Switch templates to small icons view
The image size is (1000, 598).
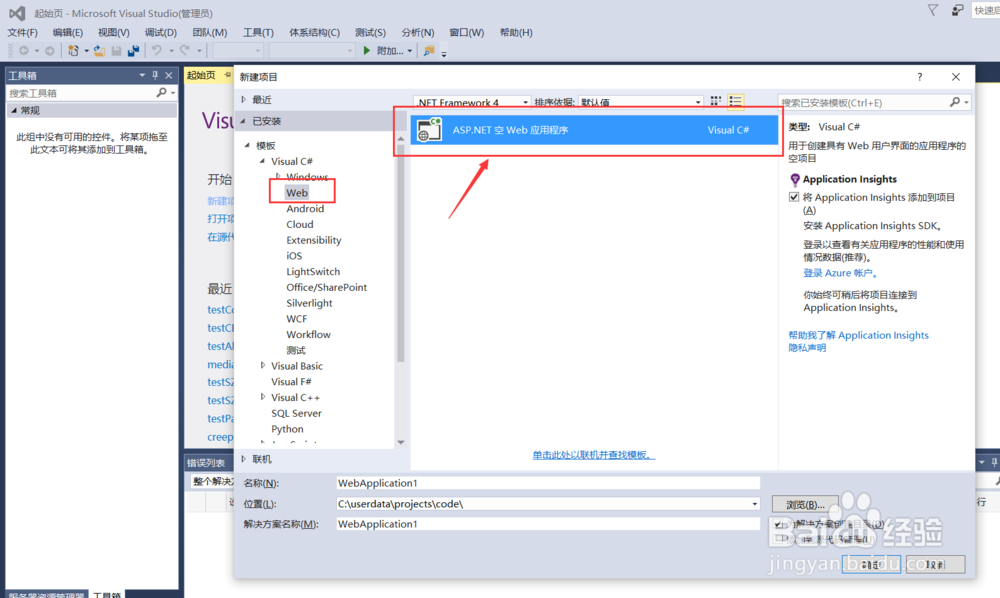click(x=716, y=101)
